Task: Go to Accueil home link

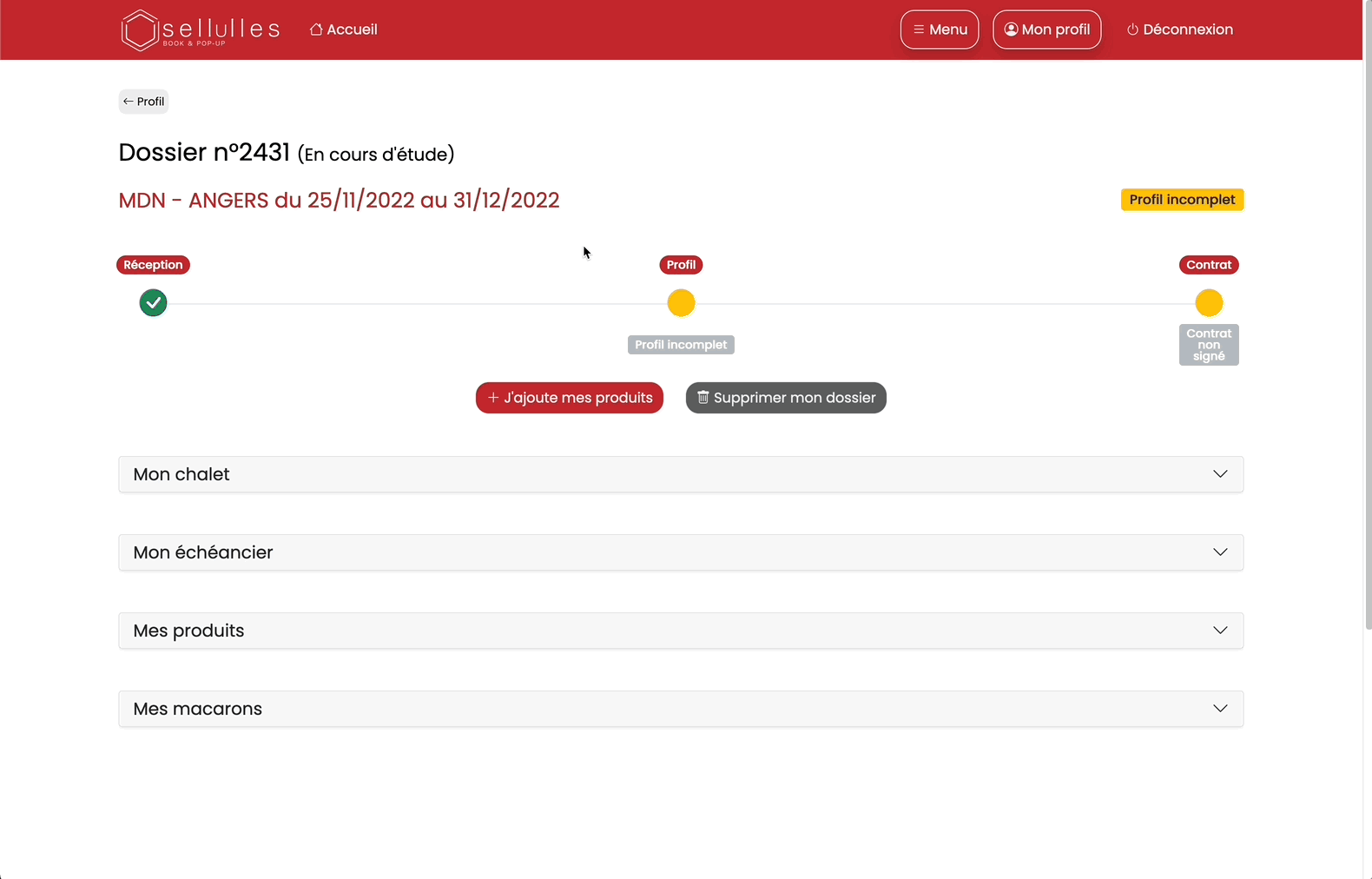Action: 344,30
